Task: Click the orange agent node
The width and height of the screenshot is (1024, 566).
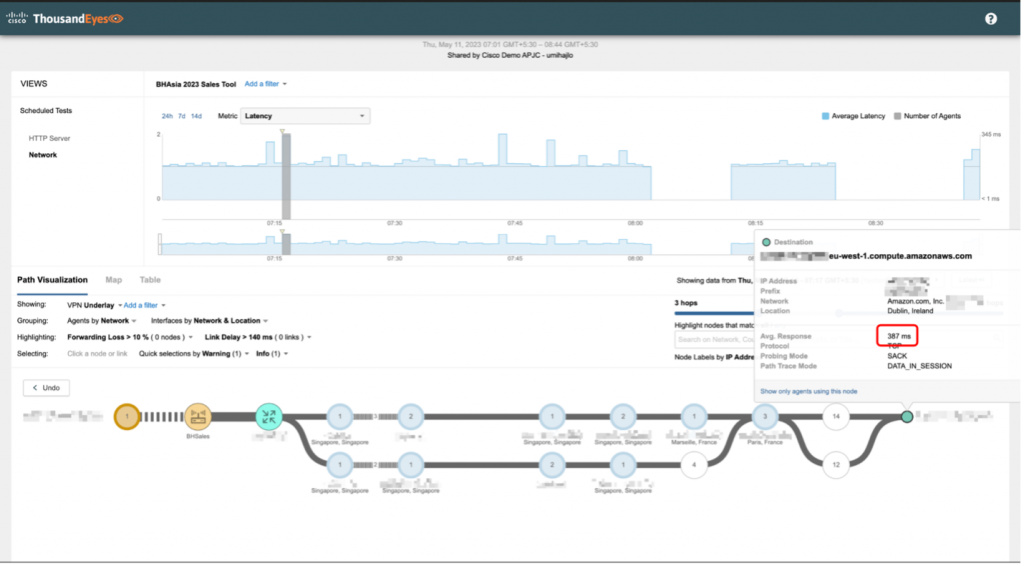Action: point(127,416)
